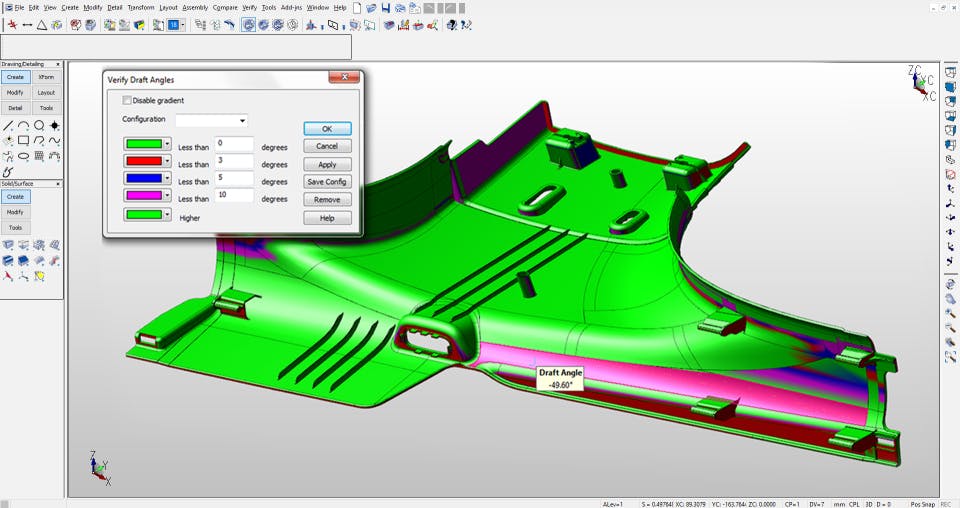Click the New document icon
The image size is (960, 508).
pyautogui.click(x=356, y=8)
